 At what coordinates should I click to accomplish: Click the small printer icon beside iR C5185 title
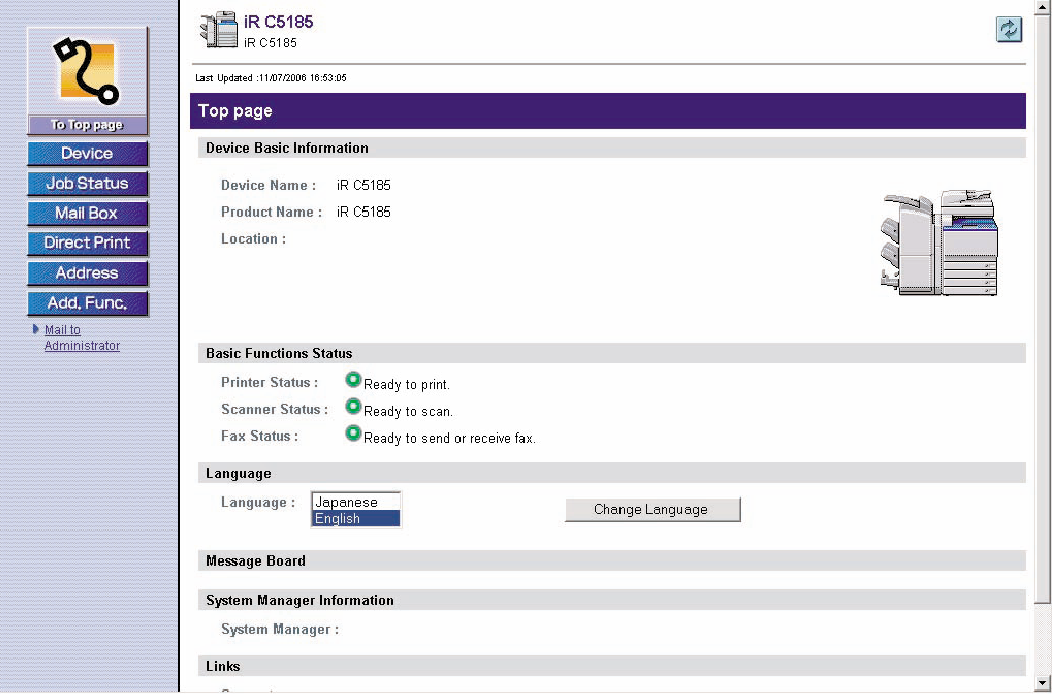coord(219,30)
